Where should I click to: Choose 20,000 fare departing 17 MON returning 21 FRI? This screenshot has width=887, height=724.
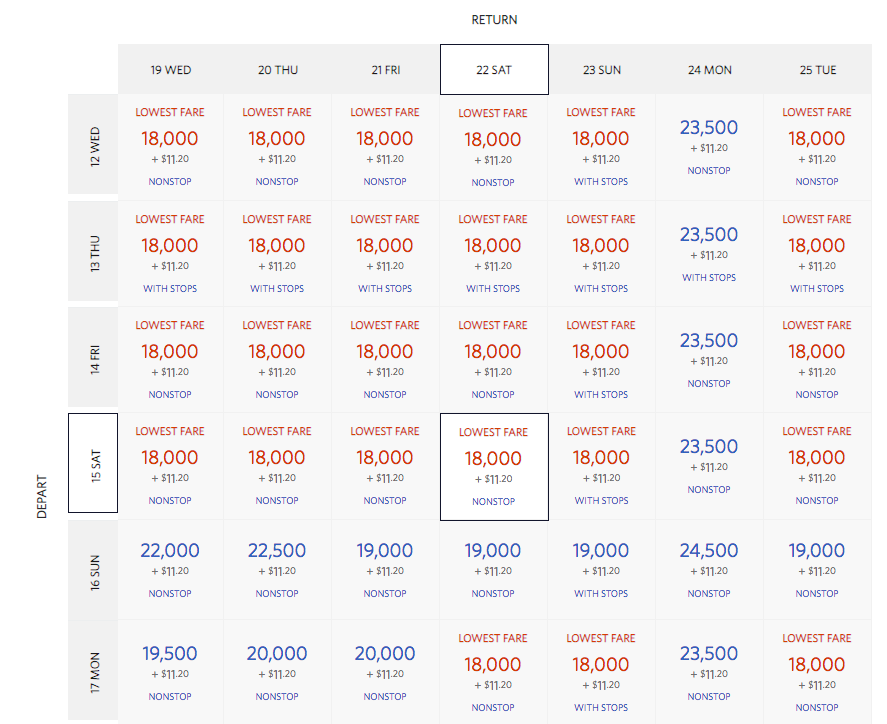(385, 672)
